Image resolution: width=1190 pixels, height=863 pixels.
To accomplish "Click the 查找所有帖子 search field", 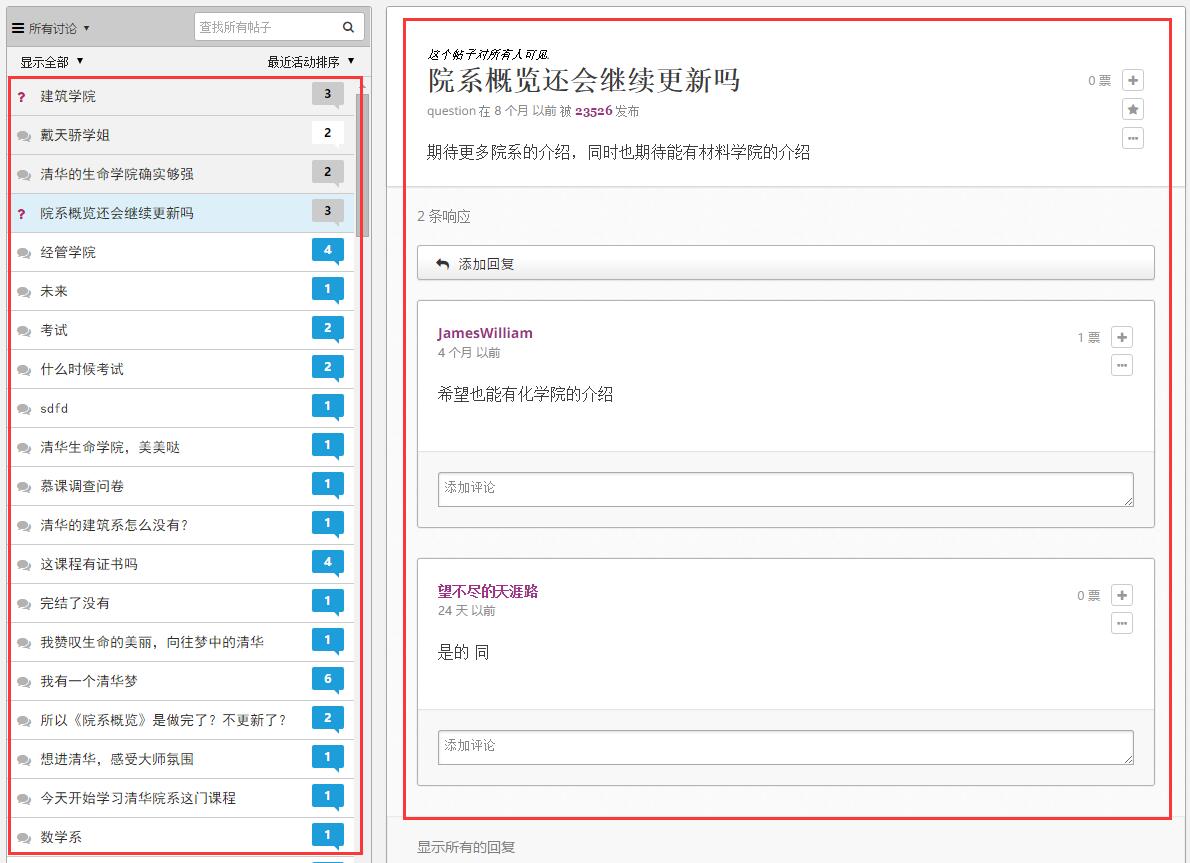I will point(267,27).
